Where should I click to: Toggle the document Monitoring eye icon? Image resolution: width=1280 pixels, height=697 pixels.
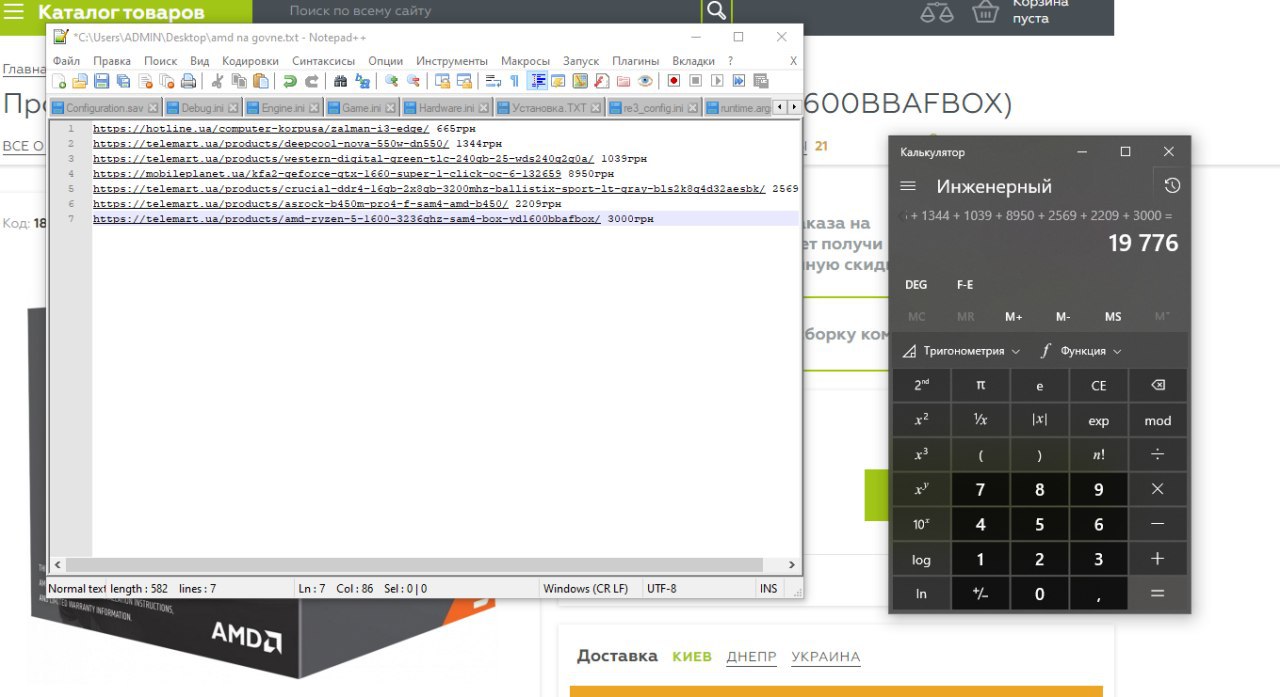pos(645,81)
